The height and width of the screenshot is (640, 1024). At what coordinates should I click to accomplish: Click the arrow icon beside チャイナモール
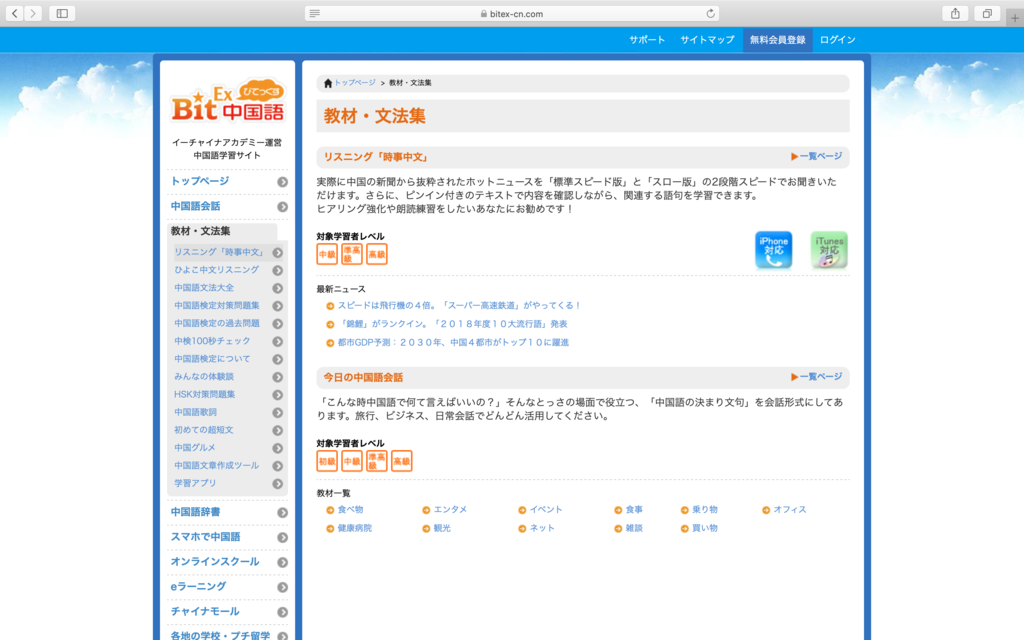(282, 612)
